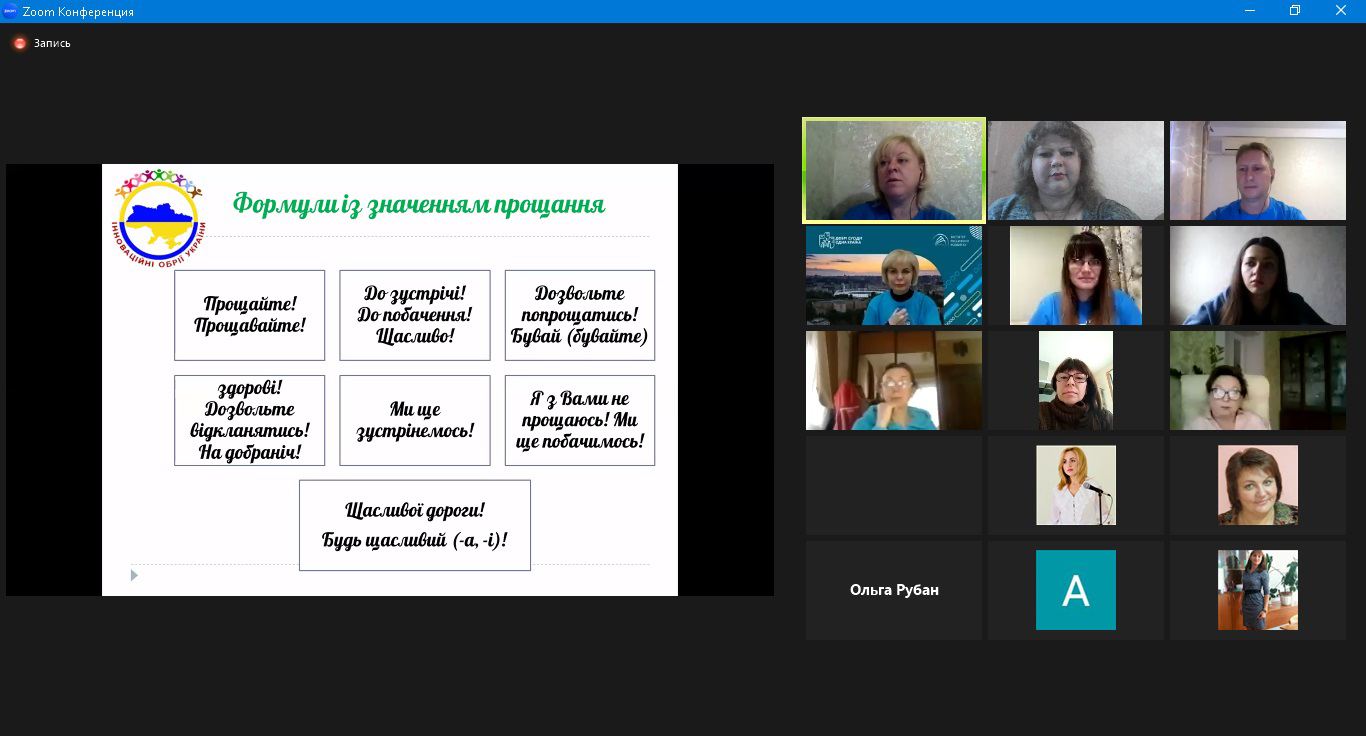1366x736 pixels.
Task: Restore down the Zoom conference window
Action: click(x=1295, y=11)
